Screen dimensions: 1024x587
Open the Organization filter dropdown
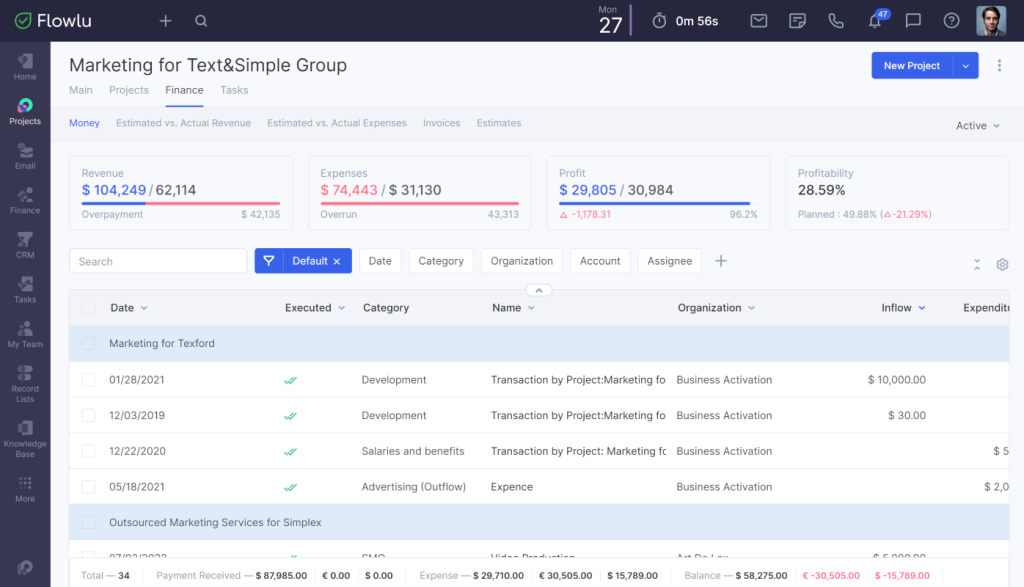pos(522,261)
